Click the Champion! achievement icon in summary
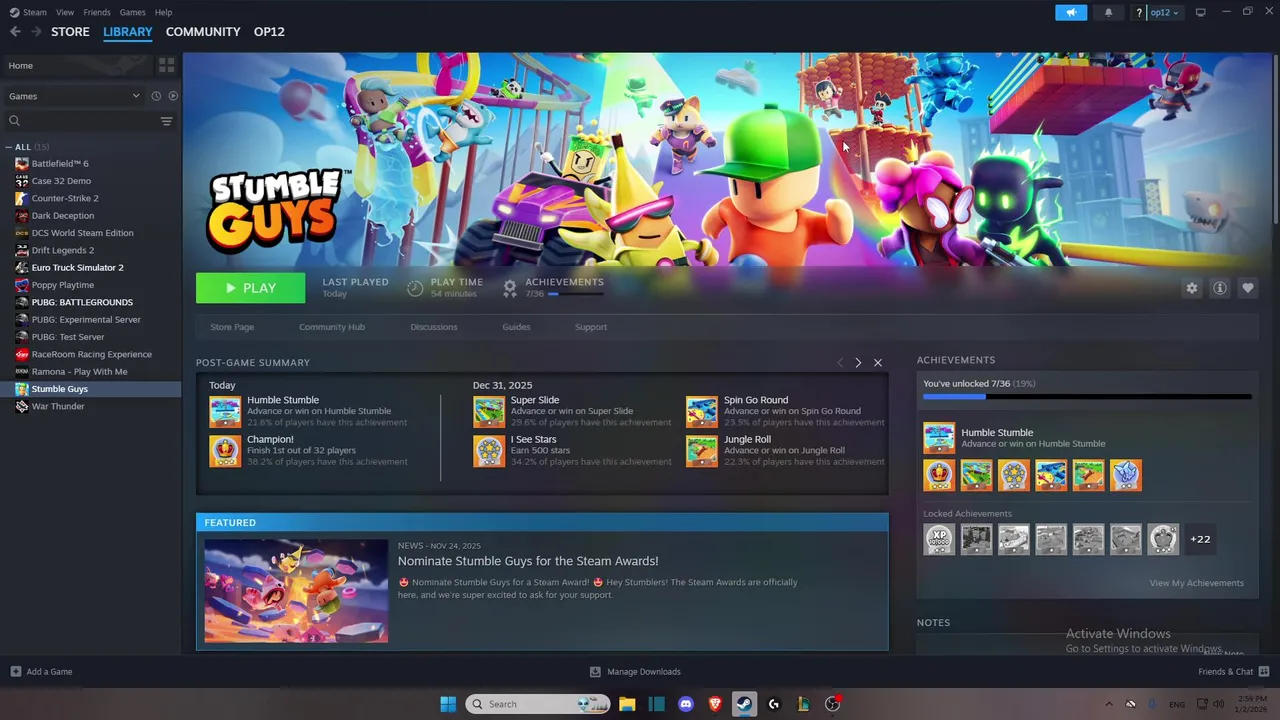 (225, 451)
